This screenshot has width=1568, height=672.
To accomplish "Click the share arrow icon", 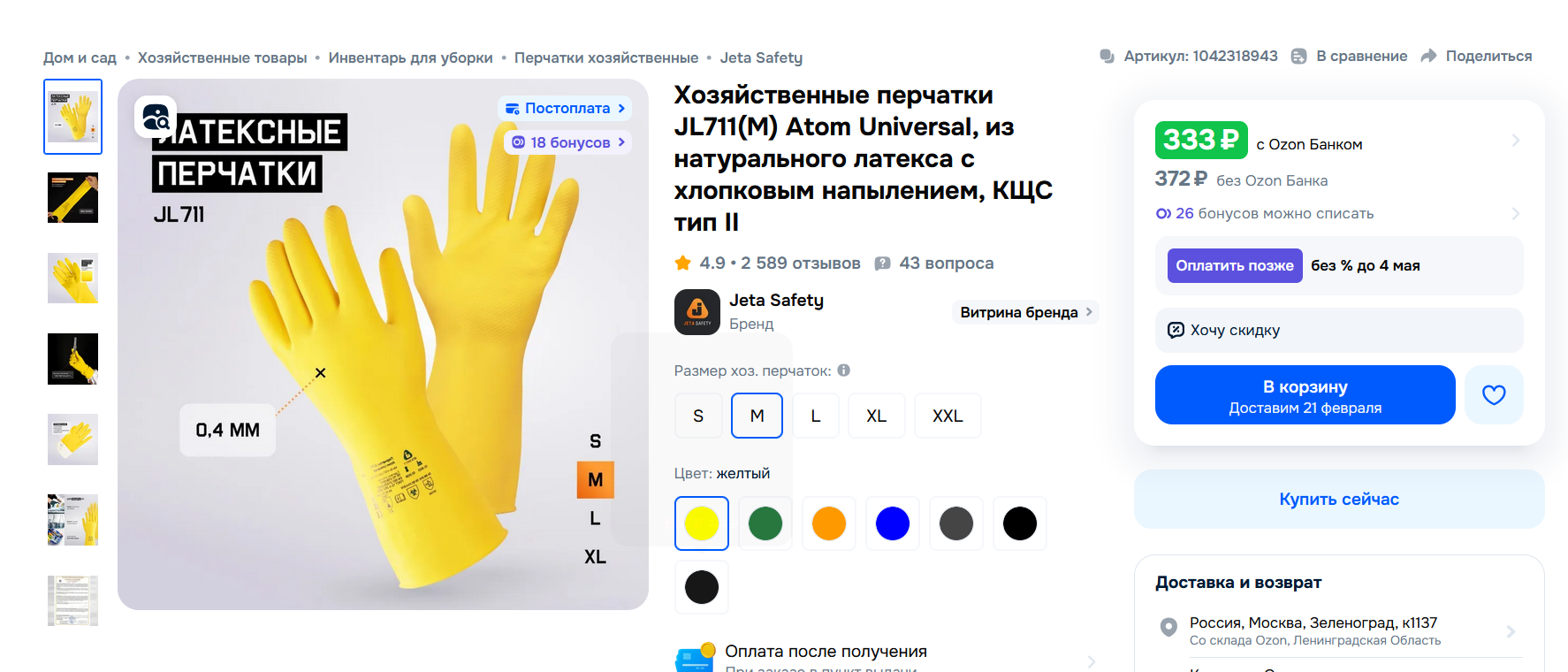I will pos(1428,56).
